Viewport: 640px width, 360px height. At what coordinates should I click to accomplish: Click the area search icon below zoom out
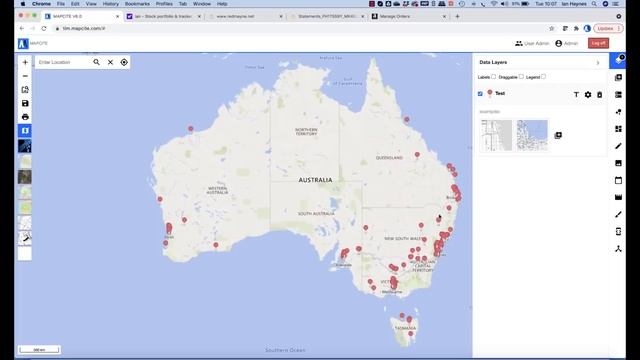pyautogui.click(x=25, y=89)
